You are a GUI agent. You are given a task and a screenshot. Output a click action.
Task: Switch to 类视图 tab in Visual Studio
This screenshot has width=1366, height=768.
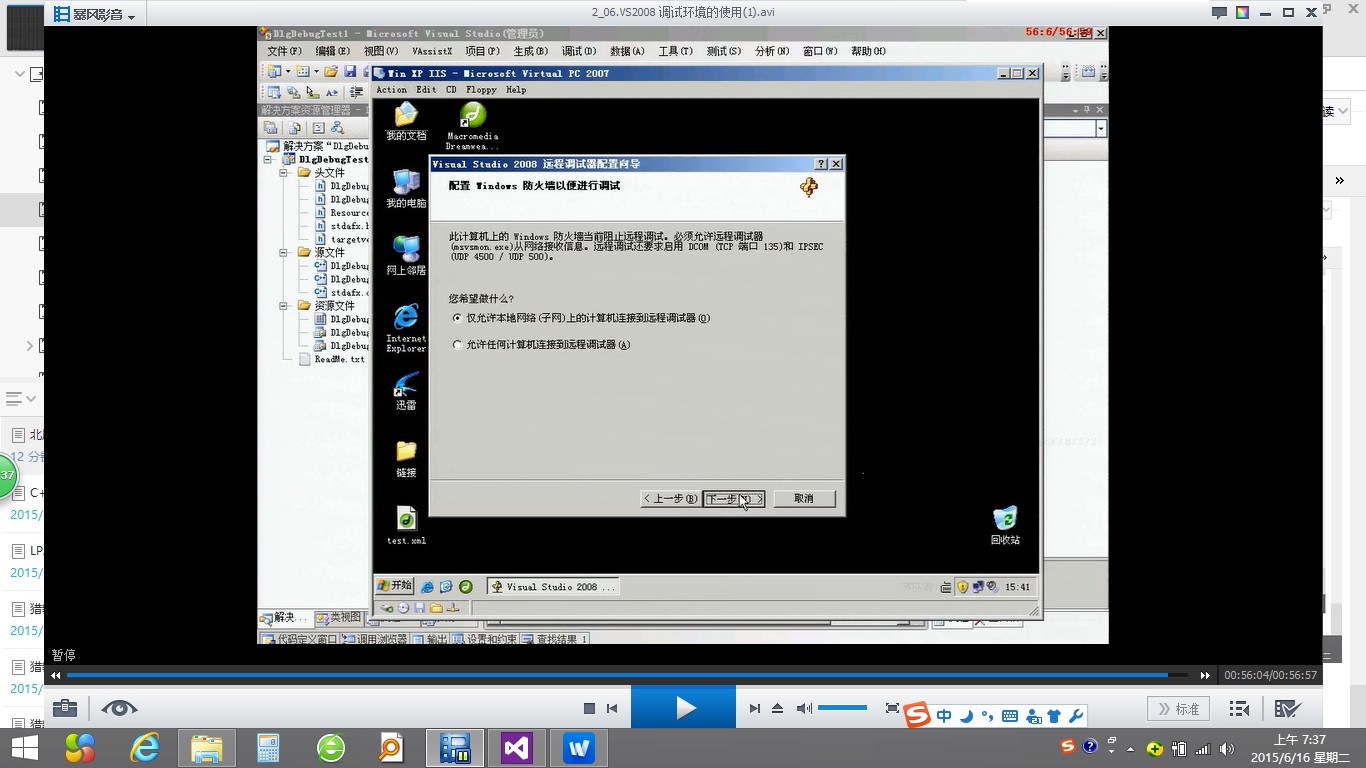pos(338,618)
